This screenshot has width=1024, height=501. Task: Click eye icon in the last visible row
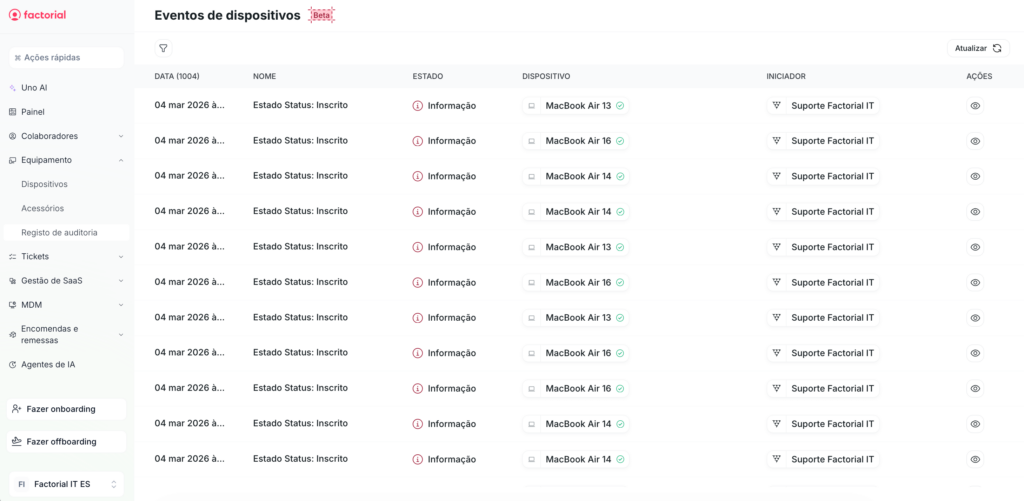click(x=975, y=460)
